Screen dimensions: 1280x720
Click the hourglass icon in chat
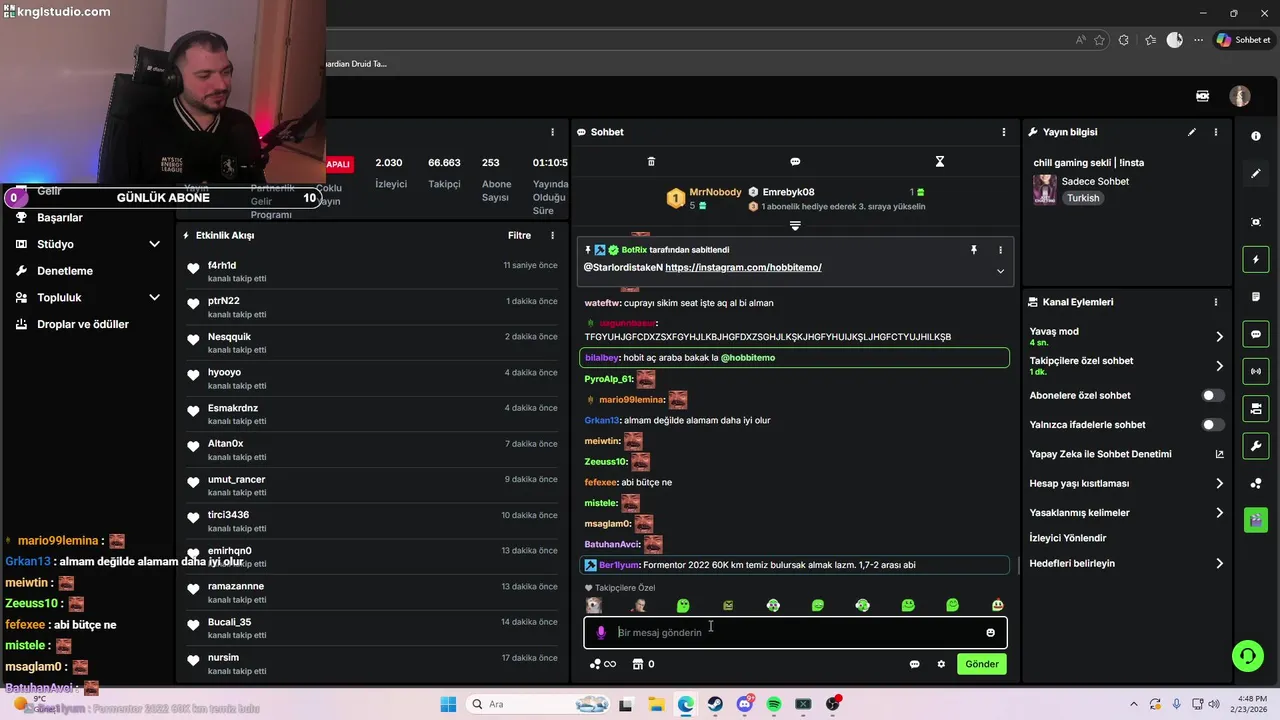(x=939, y=161)
